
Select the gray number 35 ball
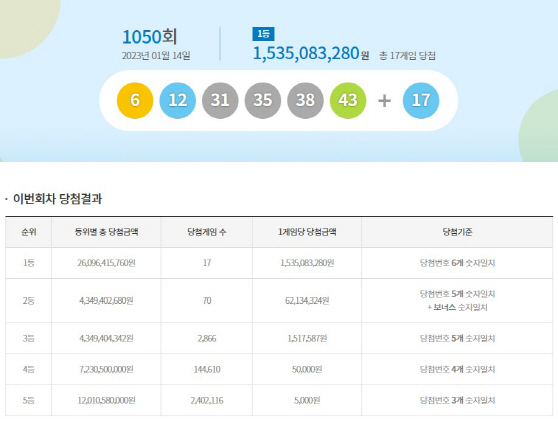[x=263, y=100]
